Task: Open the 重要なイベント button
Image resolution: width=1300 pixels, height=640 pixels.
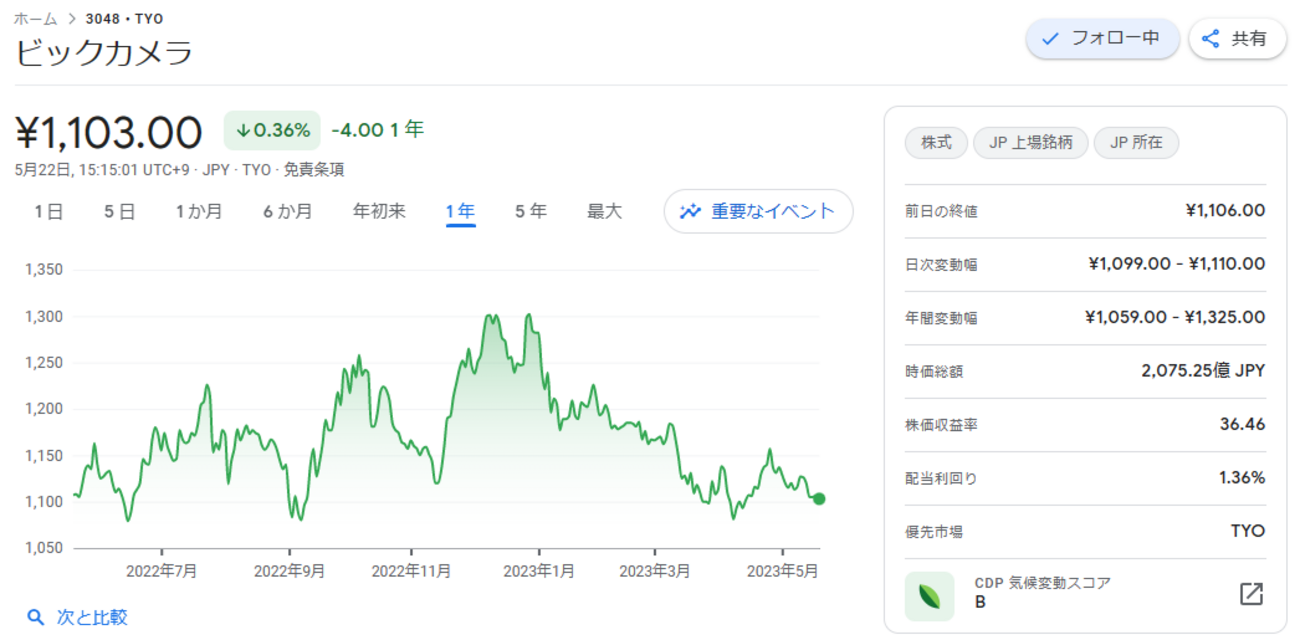Action: (758, 211)
